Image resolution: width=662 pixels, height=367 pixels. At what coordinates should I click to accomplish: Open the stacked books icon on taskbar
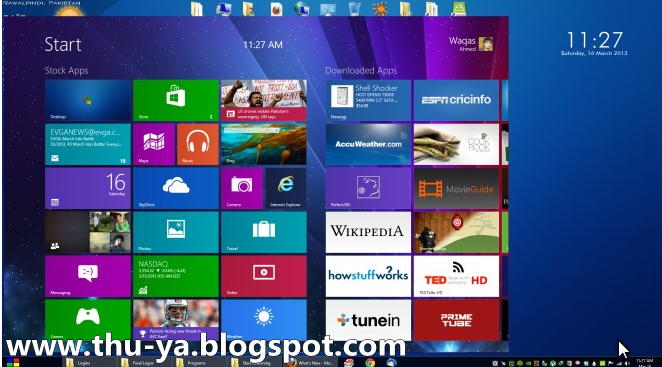pos(349,363)
